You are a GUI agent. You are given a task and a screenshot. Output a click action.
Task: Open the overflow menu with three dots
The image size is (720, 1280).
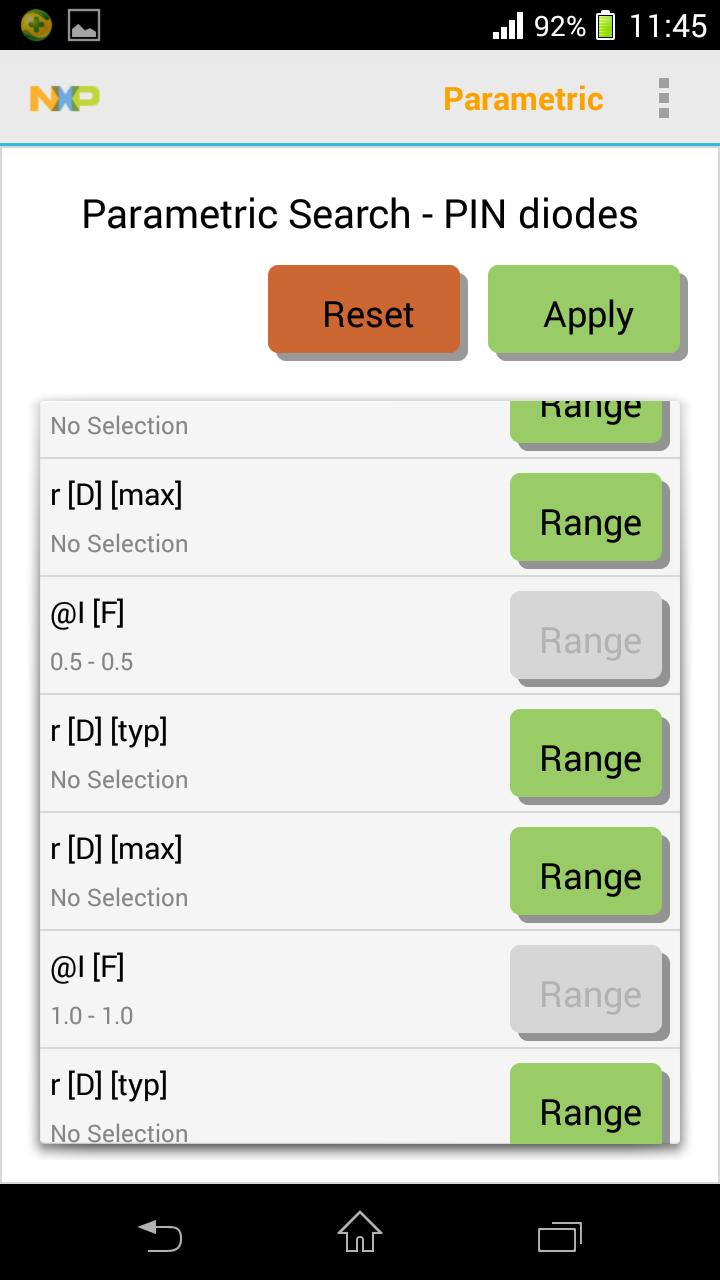tap(663, 98)
